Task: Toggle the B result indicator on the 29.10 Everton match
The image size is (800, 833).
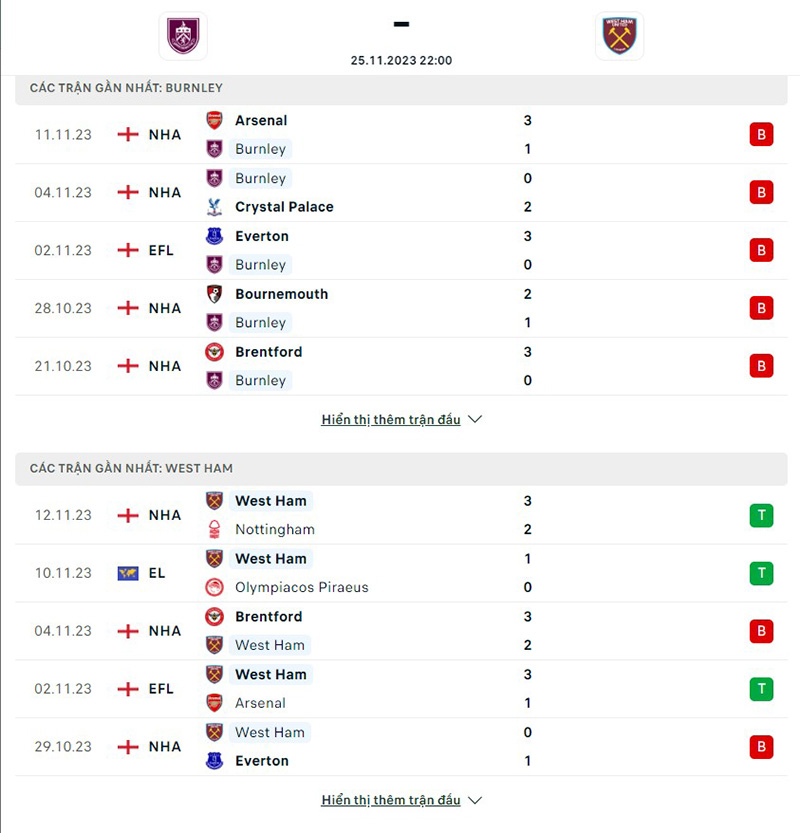Action: (x=761, y=747)
